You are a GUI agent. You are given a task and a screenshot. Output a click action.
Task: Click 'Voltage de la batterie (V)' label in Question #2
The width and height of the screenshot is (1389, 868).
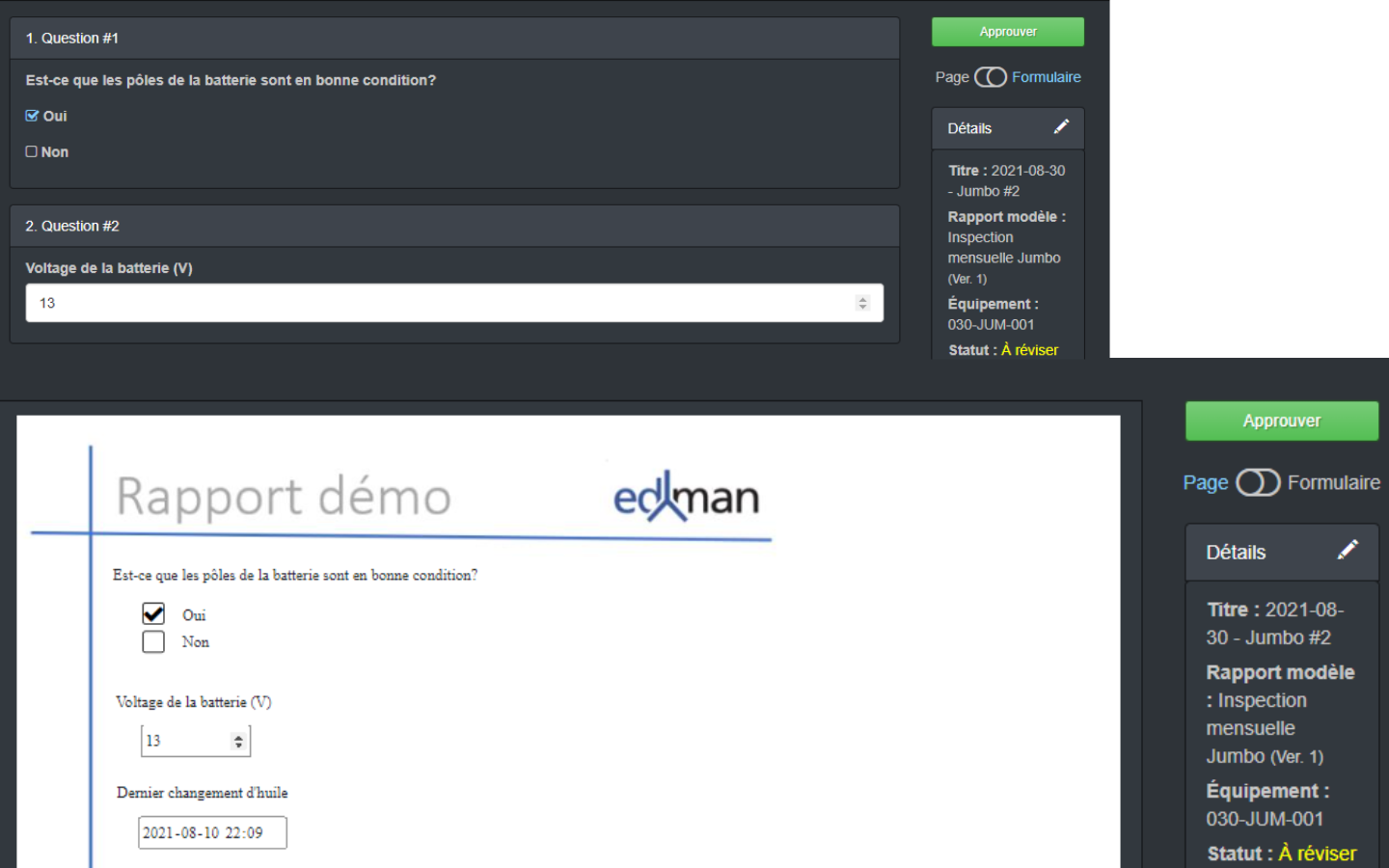(x=109, y=268)
